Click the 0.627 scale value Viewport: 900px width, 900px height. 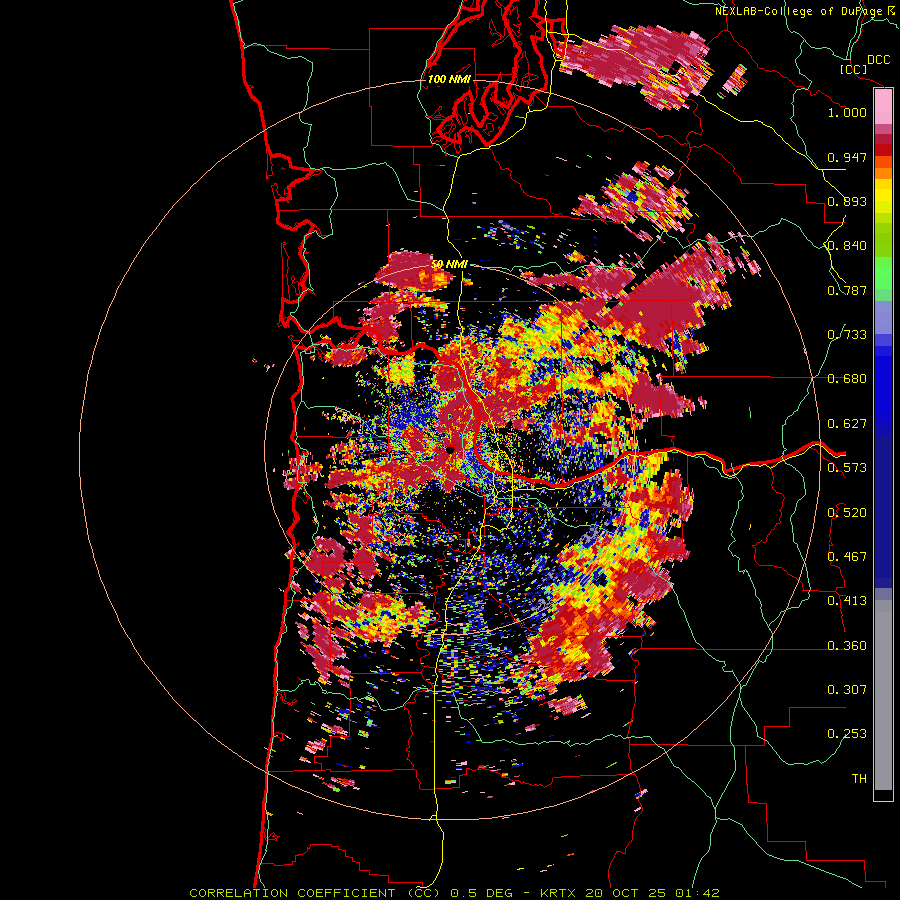(847, 424)
